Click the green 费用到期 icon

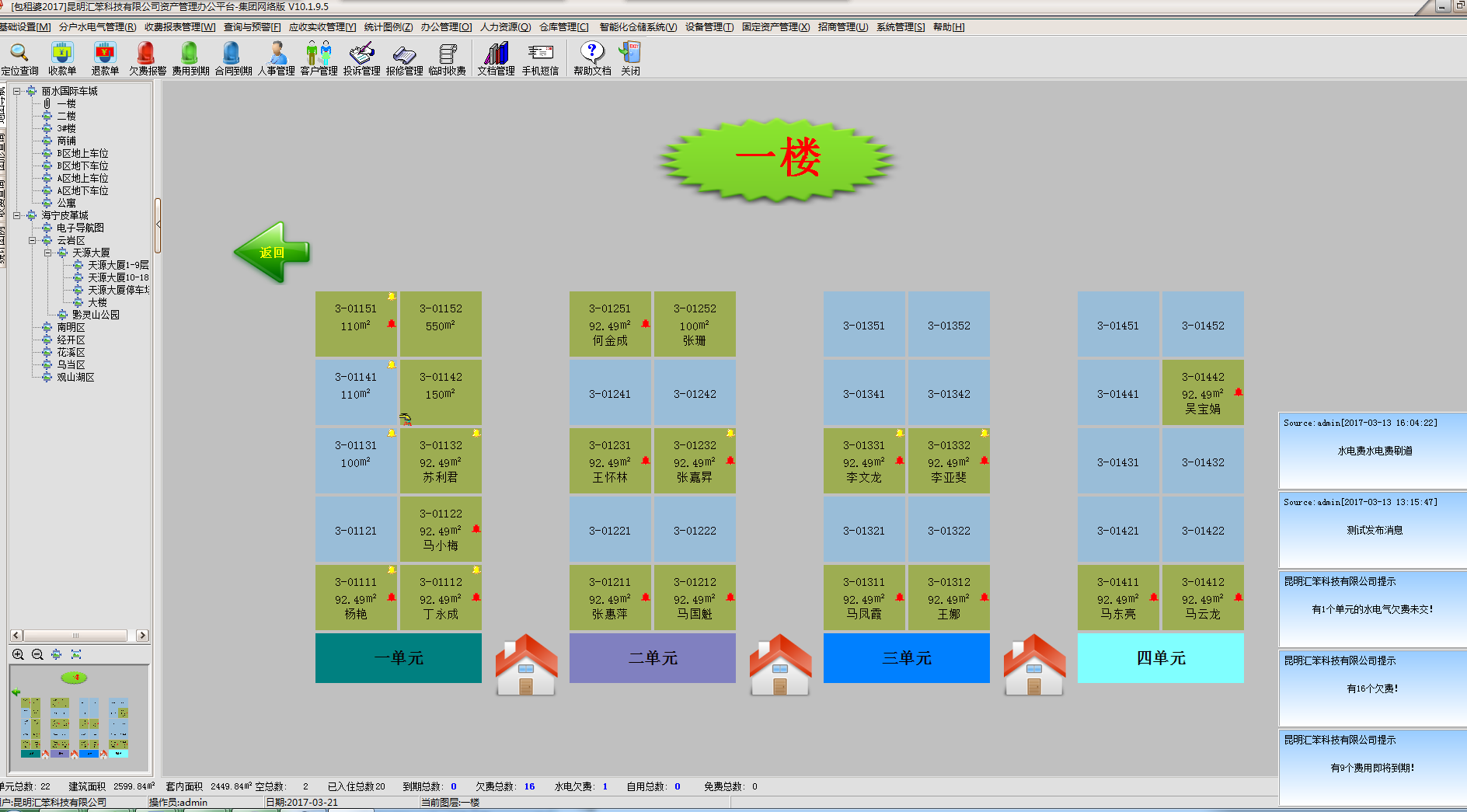(190, 58)
